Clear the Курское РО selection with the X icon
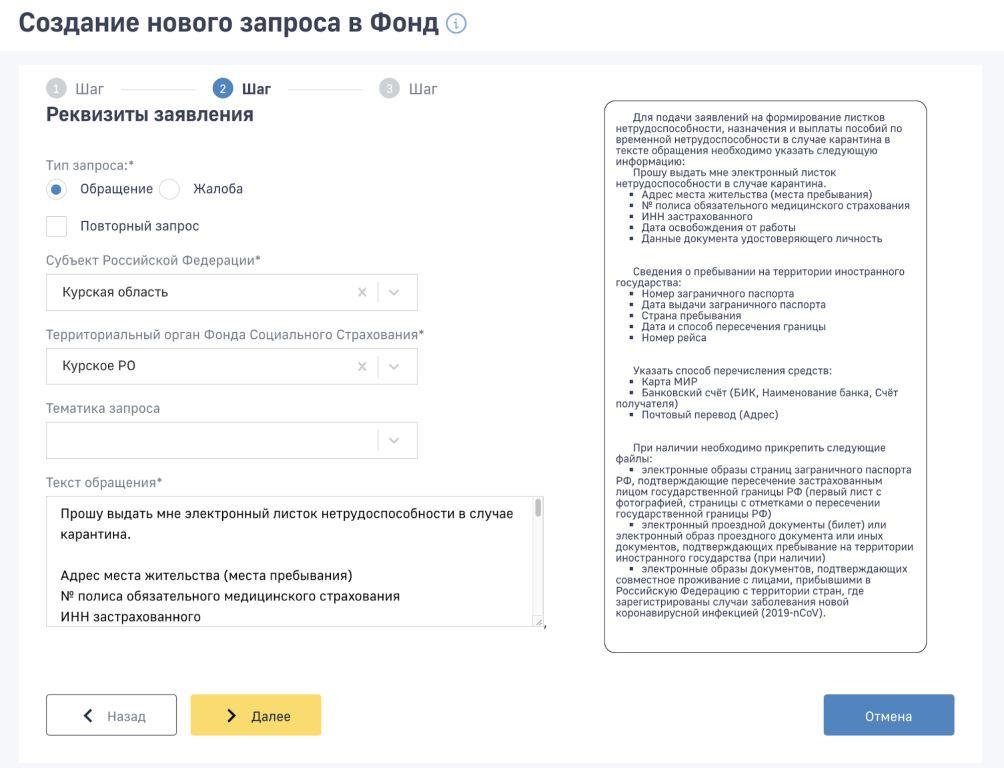The image size is (1004, 768). click(x=365, y=366)
